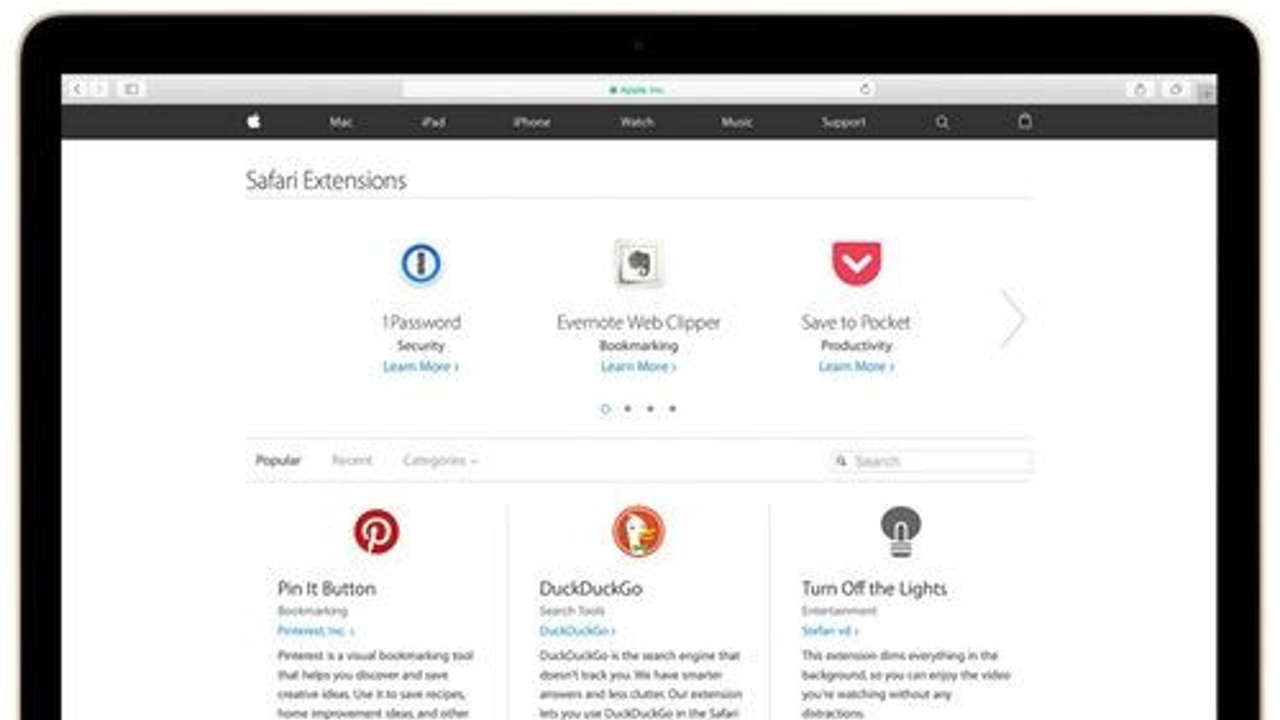Open the search magnifier in Apple nav bar
1280x720 pixels.
click(x=942, y=122)
